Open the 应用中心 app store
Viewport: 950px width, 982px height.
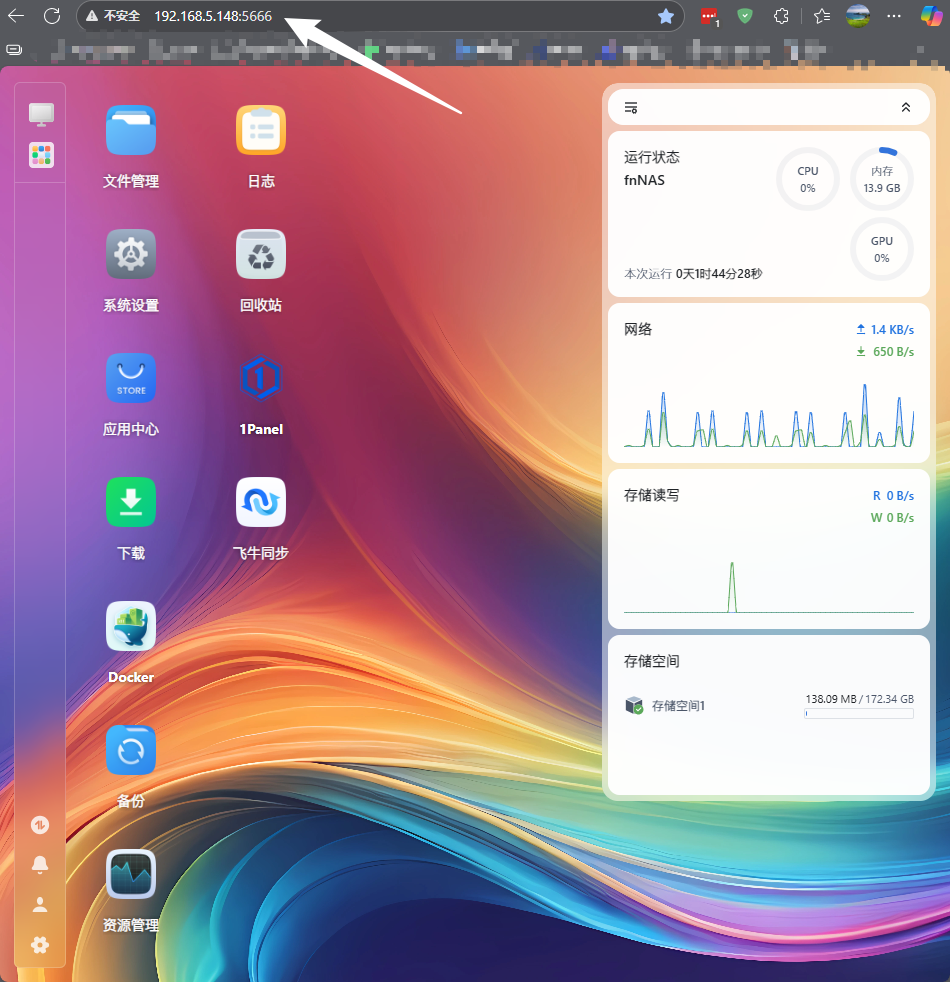131,379
